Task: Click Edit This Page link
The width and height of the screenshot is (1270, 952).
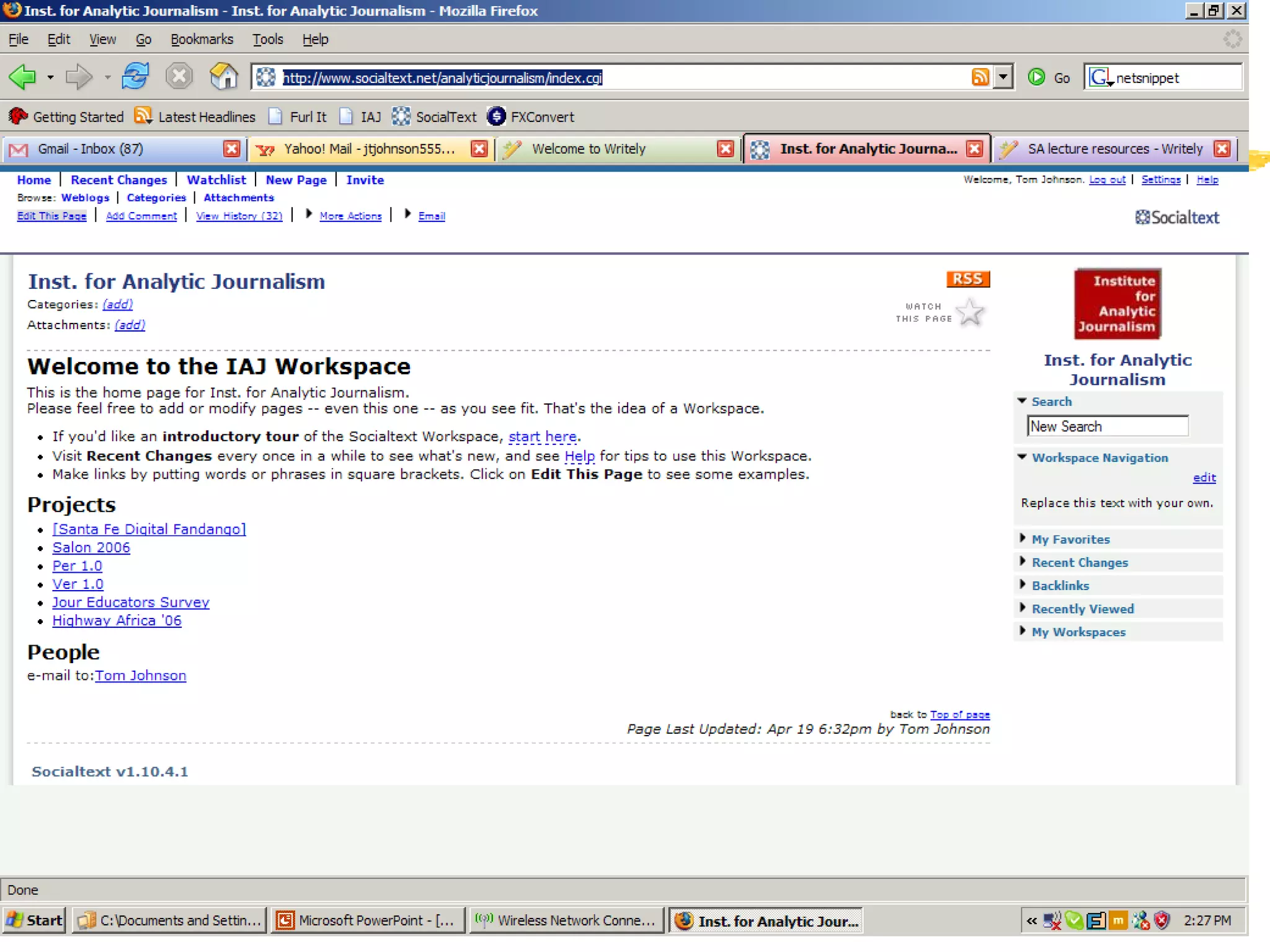Action: pyautogui.click(x=51, y=216)
